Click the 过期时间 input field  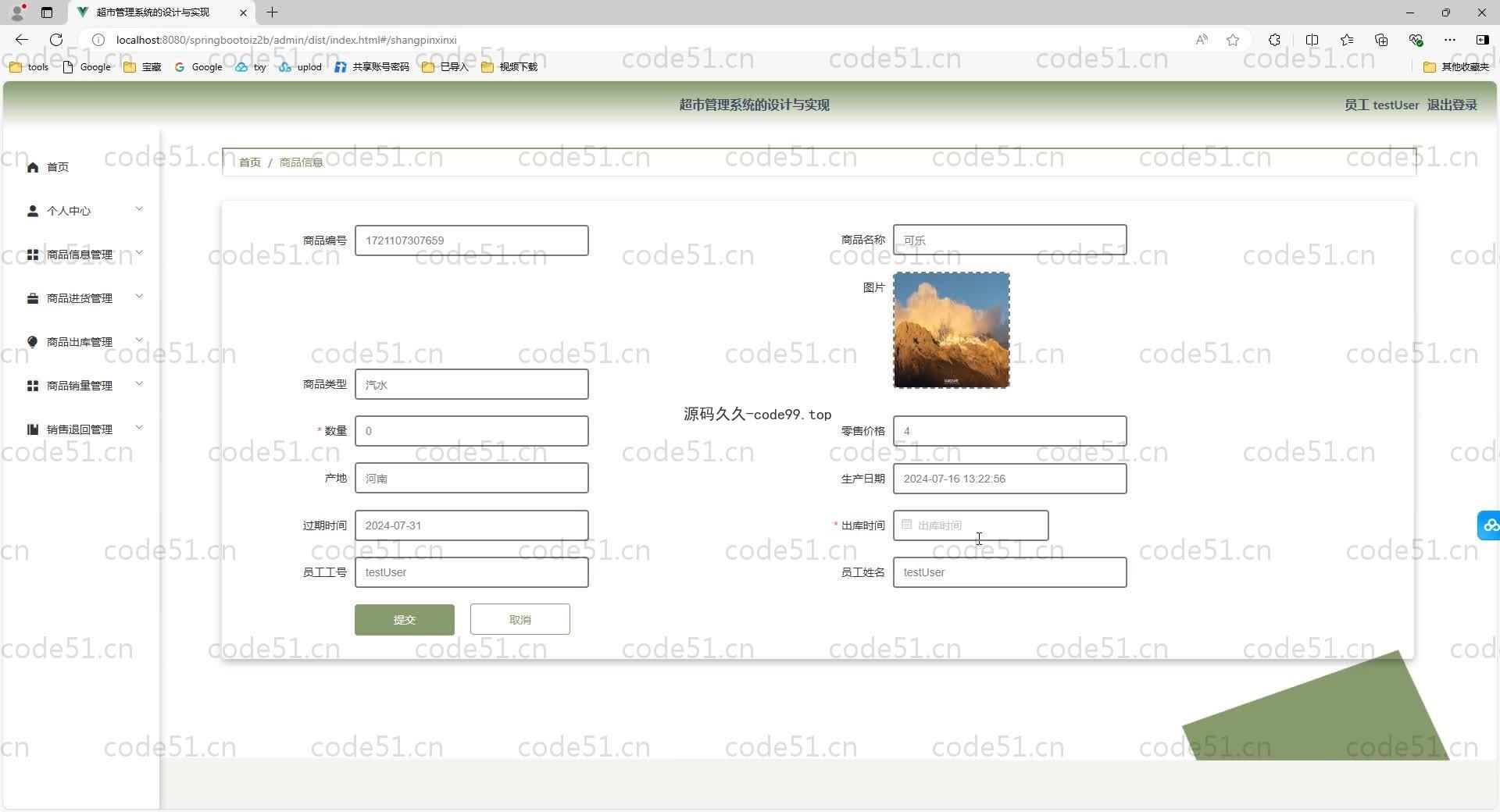click(x=471, y=525)
